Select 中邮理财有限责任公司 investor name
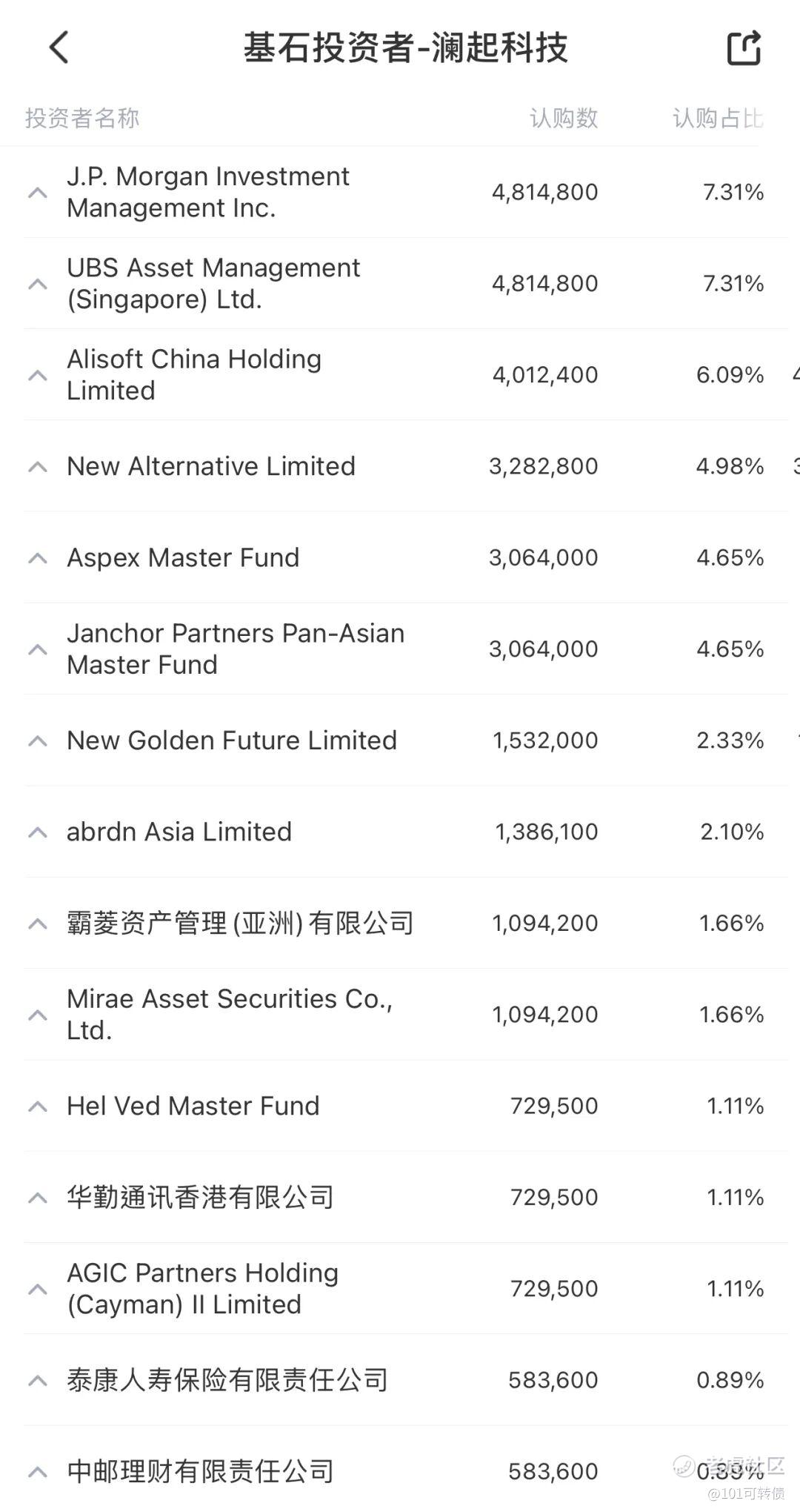 click(200, 1472)
